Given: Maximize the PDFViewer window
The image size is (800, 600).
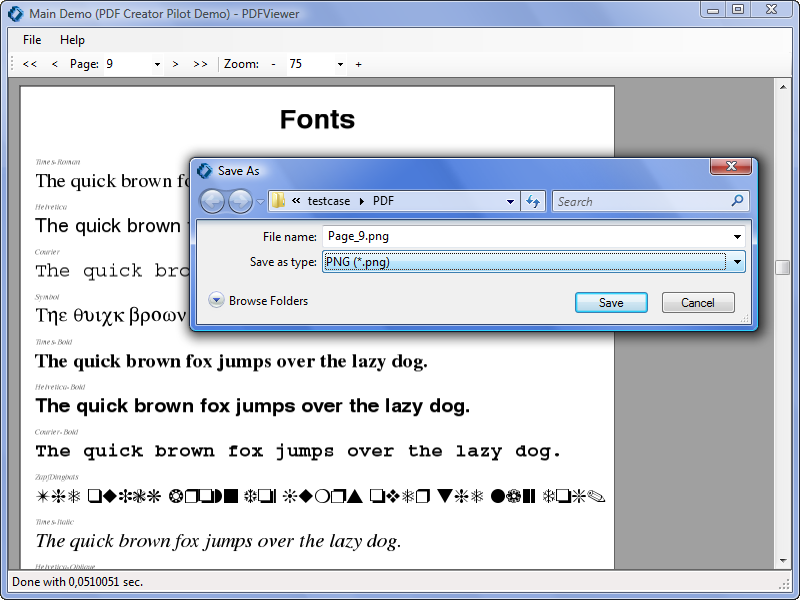Looking at the screenshot, I should tap(738, 9).
